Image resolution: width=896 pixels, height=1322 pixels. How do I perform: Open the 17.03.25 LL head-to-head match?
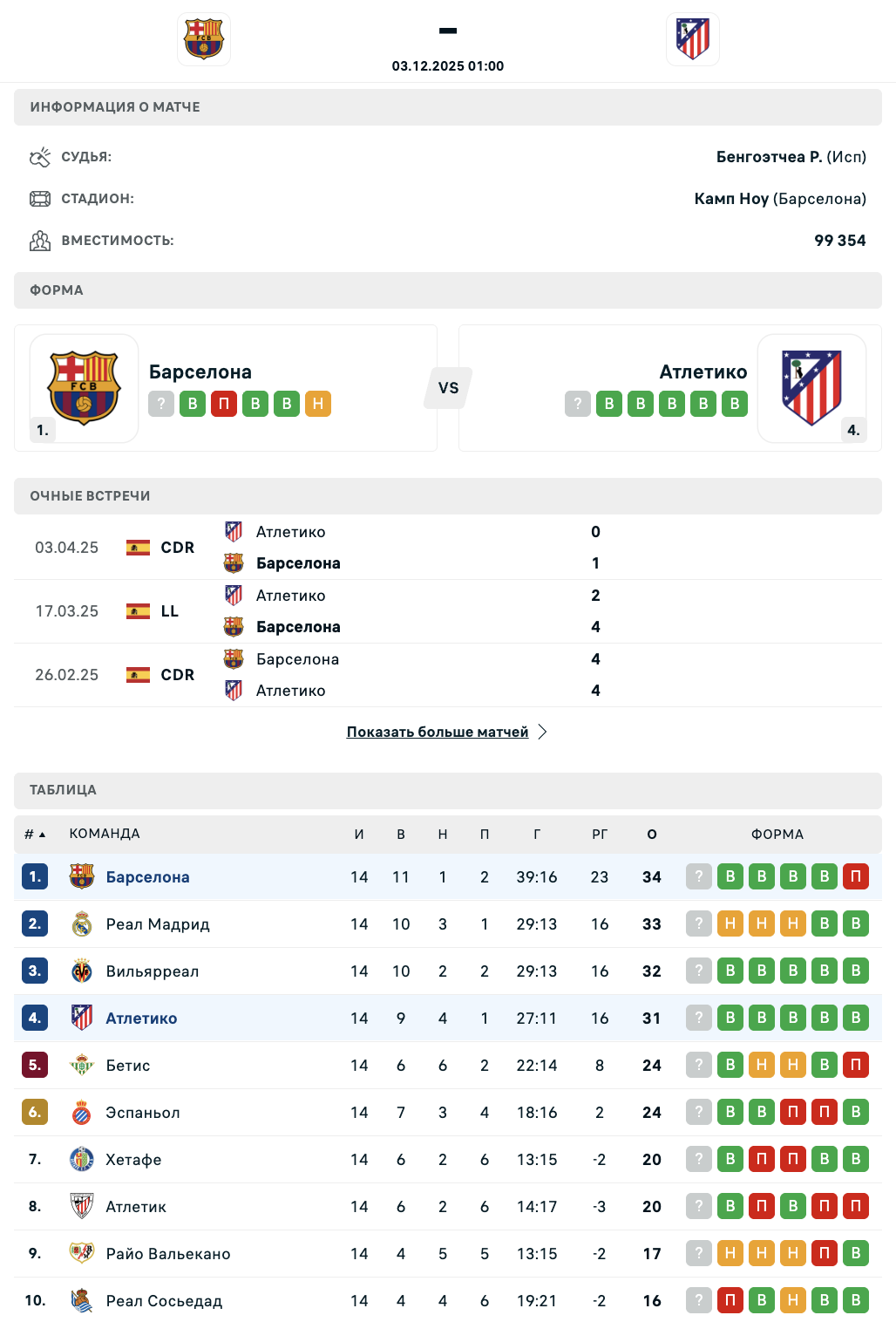pyautogui.click(x=349, y=611)
